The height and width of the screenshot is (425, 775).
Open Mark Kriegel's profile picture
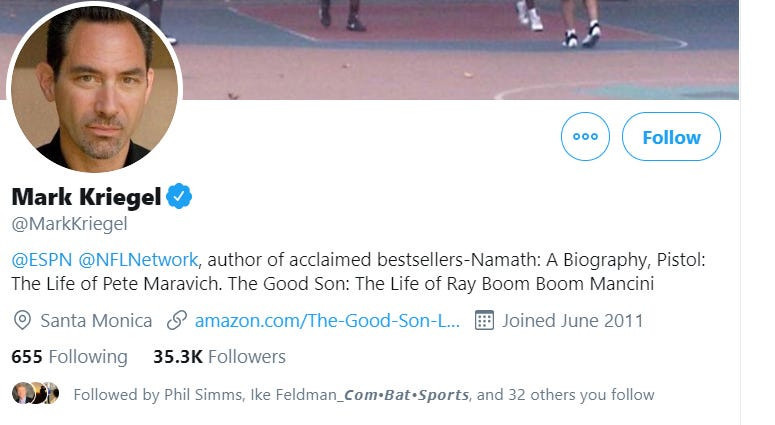point(94,87)
